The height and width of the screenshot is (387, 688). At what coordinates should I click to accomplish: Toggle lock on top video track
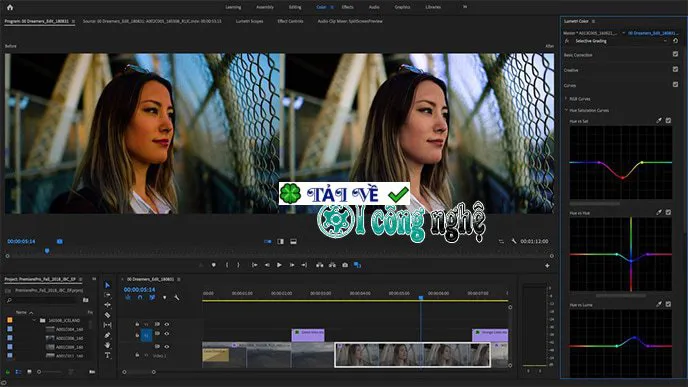point(137,324)
